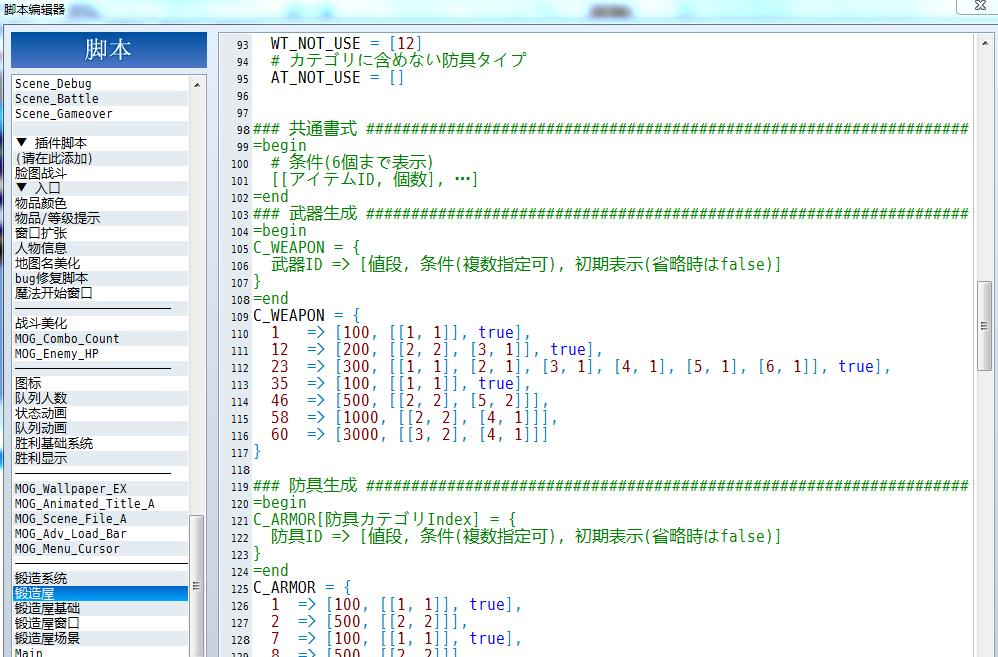Click code editor scroll up arrow

(x=984, y=43)
